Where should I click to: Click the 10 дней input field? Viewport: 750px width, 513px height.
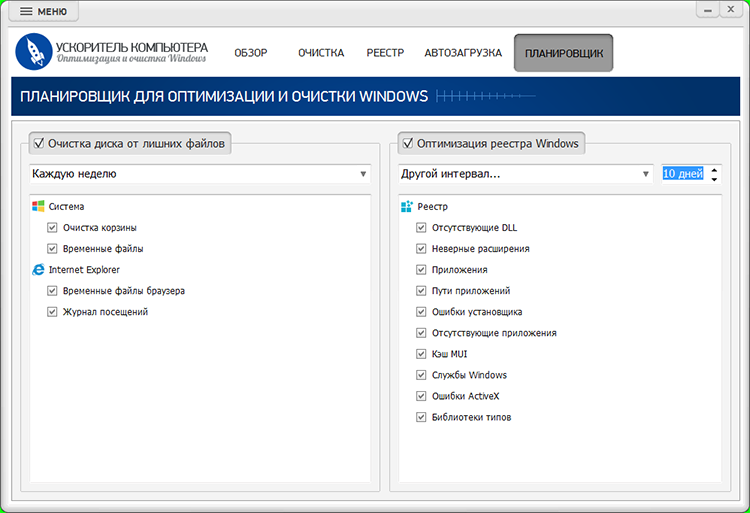[x=682, y=174]
